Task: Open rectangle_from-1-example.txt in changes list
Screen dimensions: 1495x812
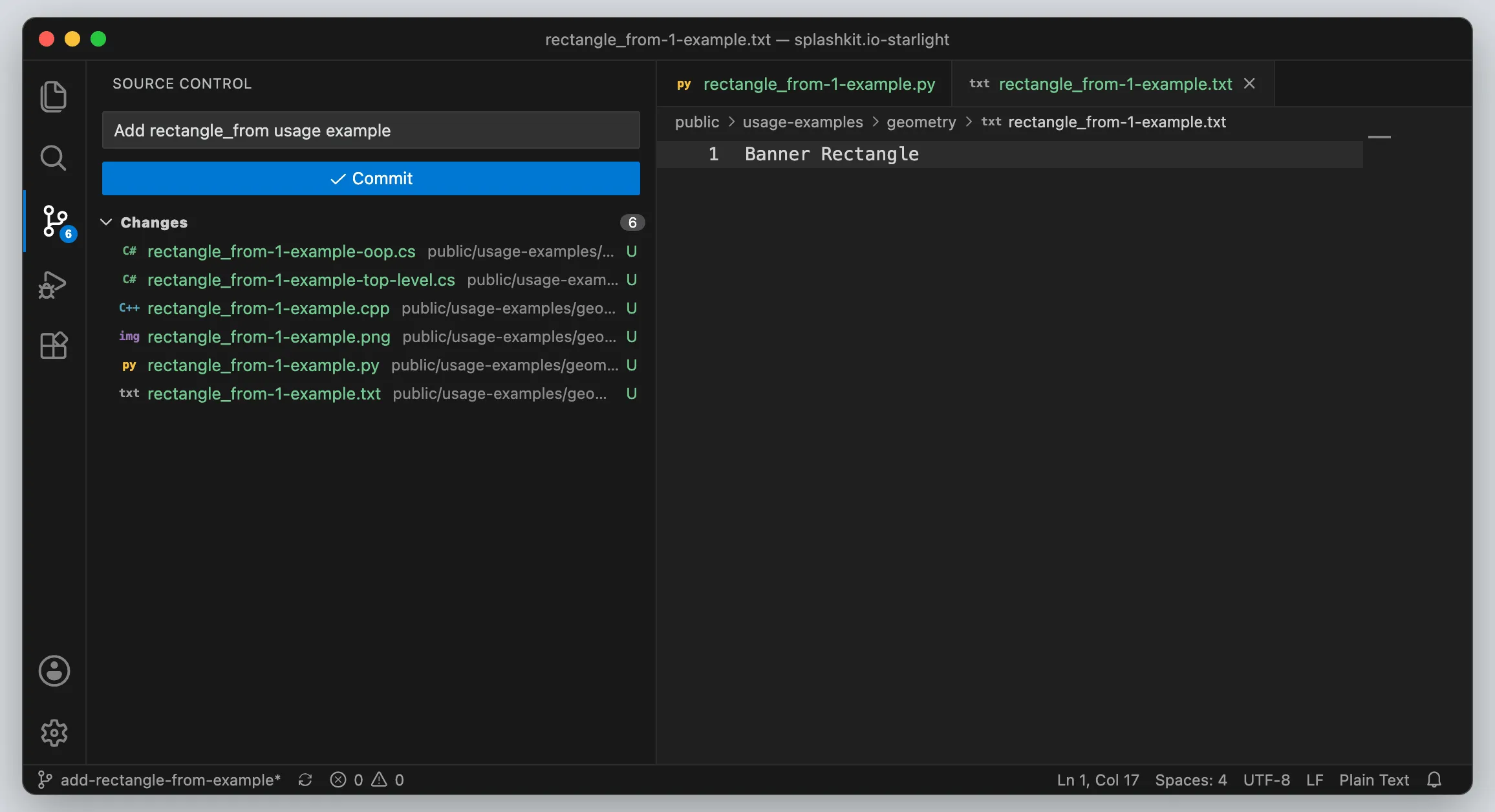Action: point(371,393)
